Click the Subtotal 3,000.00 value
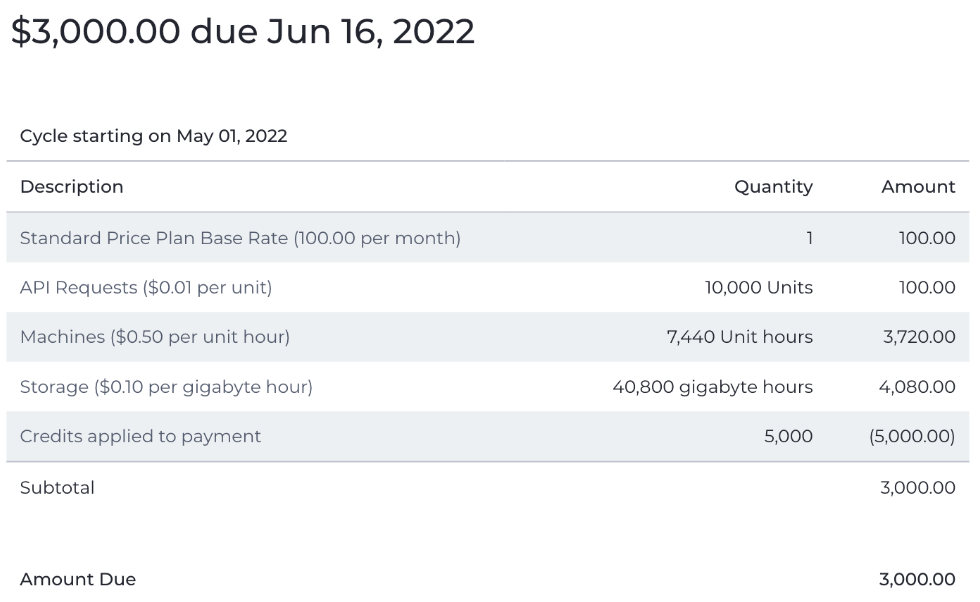 point(918,488)
